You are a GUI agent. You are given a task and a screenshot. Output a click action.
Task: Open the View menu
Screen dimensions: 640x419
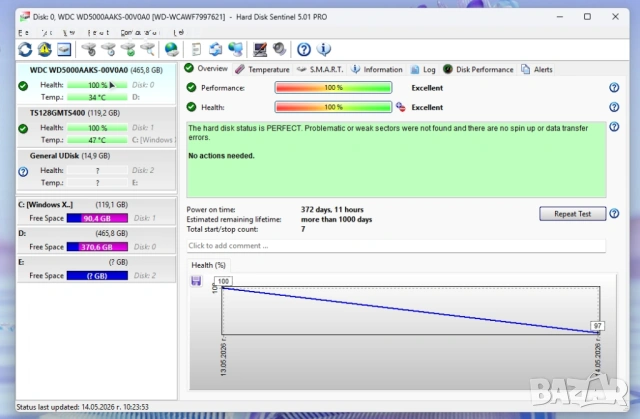[x=69, y=33]
